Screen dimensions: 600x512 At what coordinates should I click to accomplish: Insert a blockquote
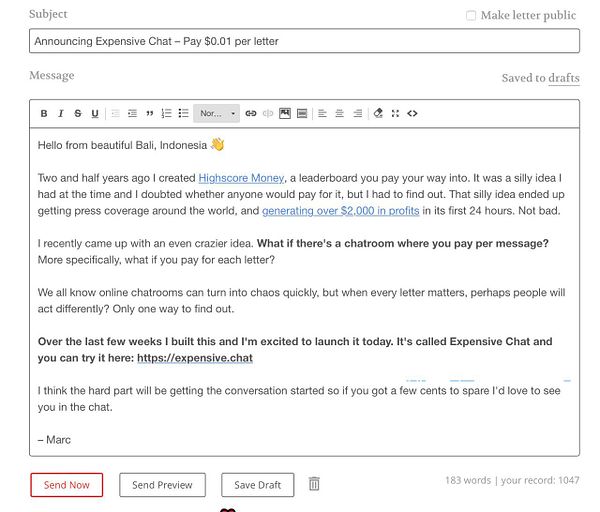click(x=150, y=113)
